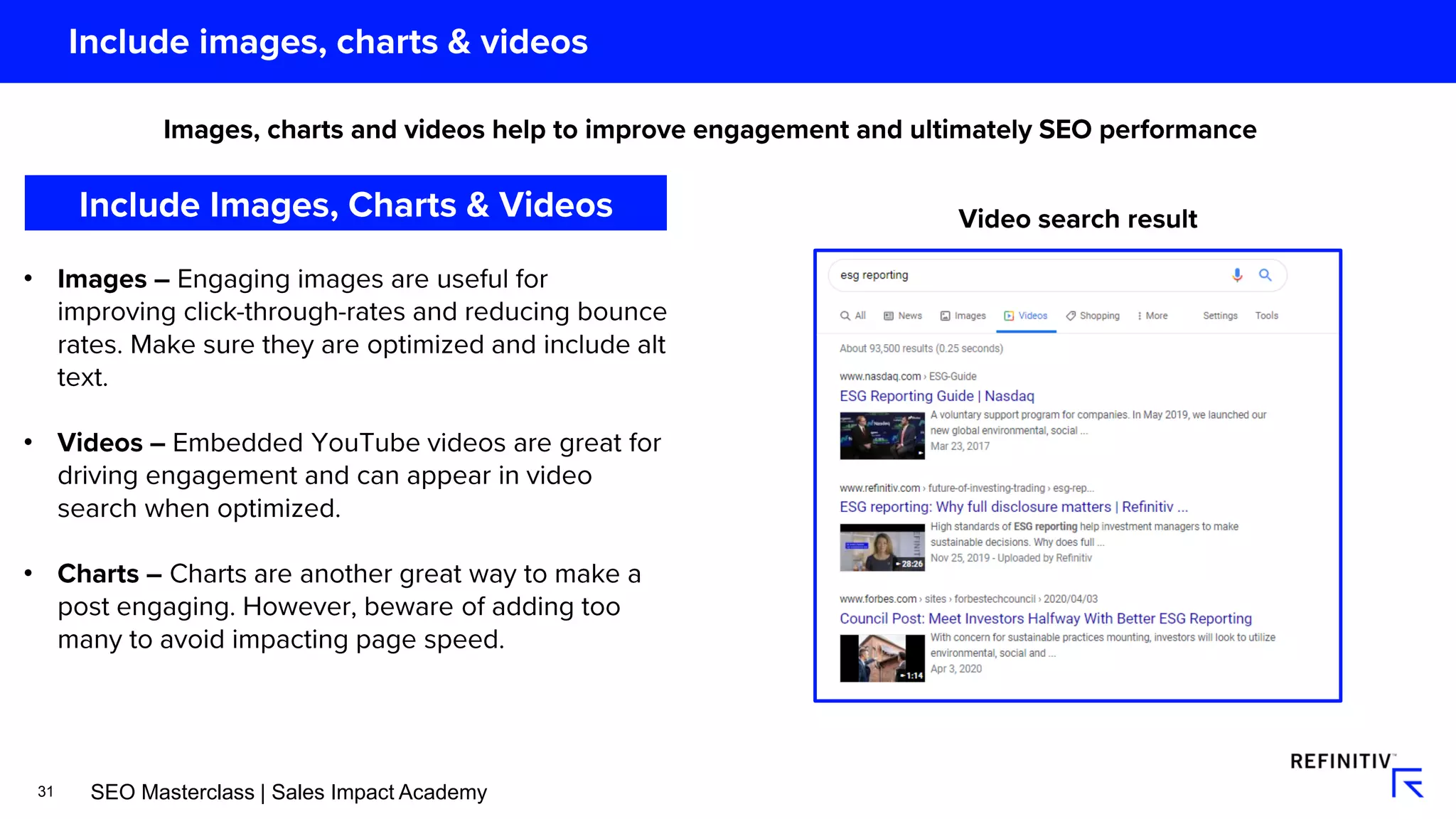This screenshot has height=819, width=1456.
Task: Click the Include Images, Charts & Videos banner
Action: (x=346, y=203)
